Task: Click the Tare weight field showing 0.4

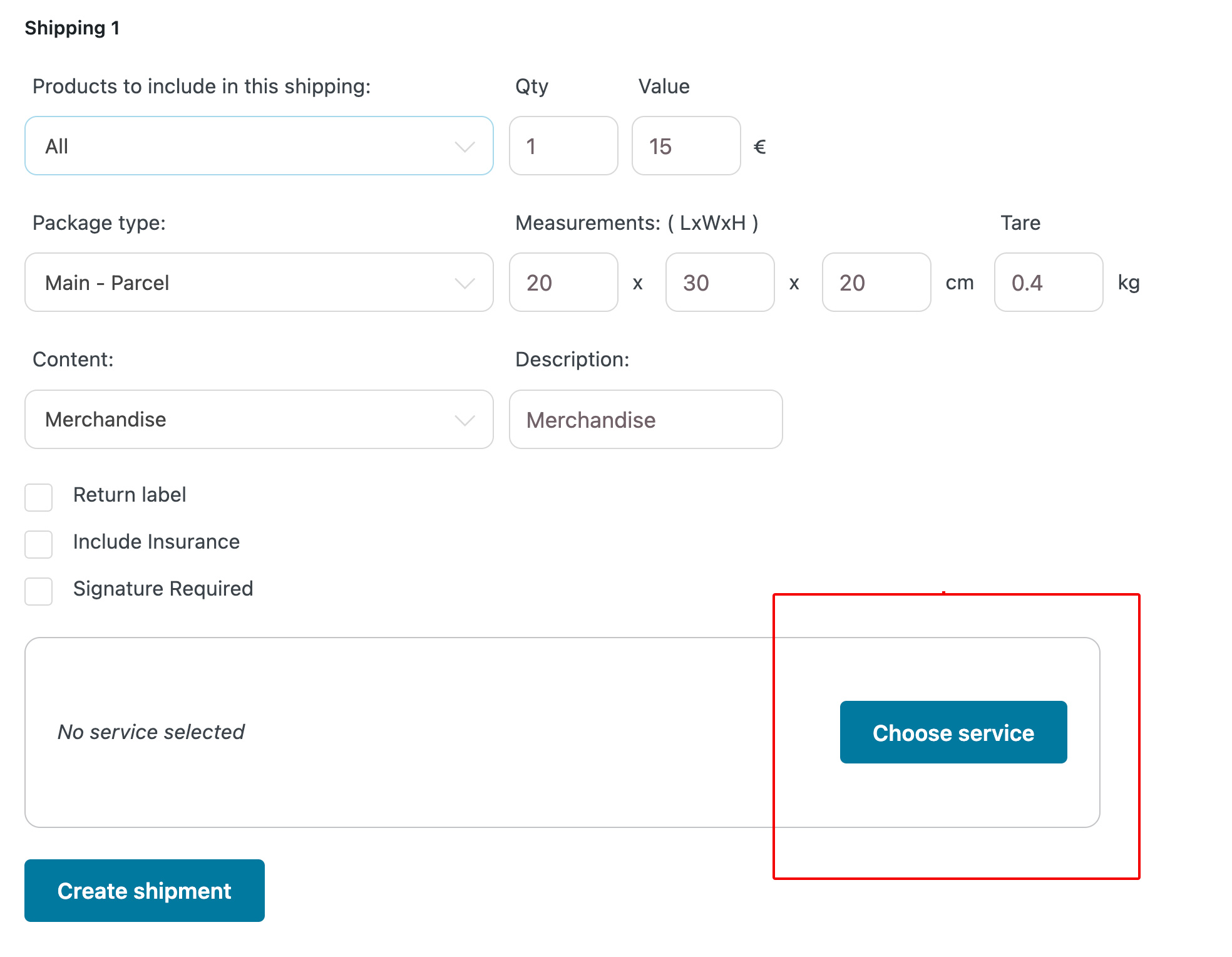Action: point(1048,282)
